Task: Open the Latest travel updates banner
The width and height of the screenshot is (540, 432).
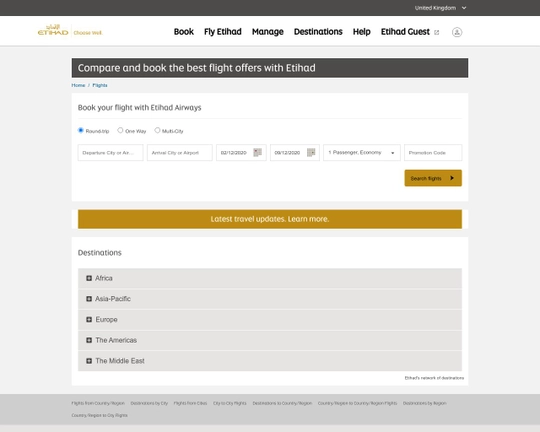Action: (x=270, y=219)
